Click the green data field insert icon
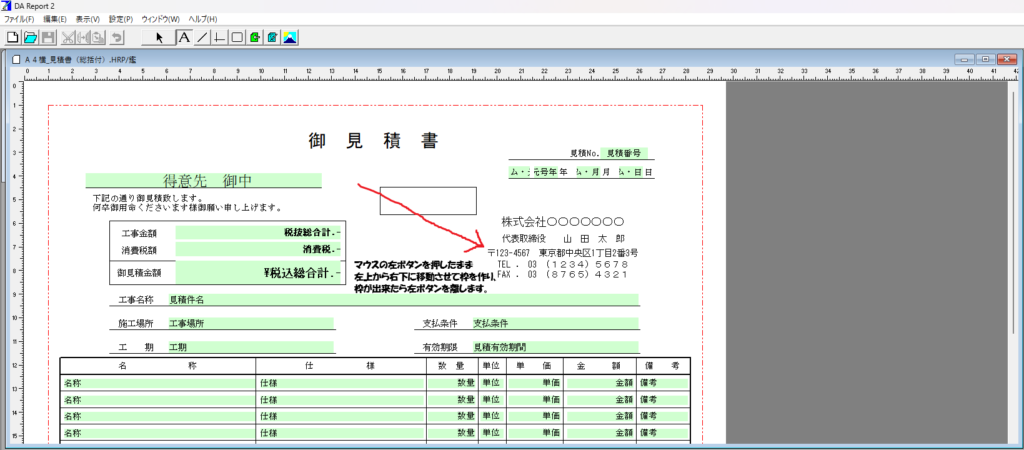 255,38
